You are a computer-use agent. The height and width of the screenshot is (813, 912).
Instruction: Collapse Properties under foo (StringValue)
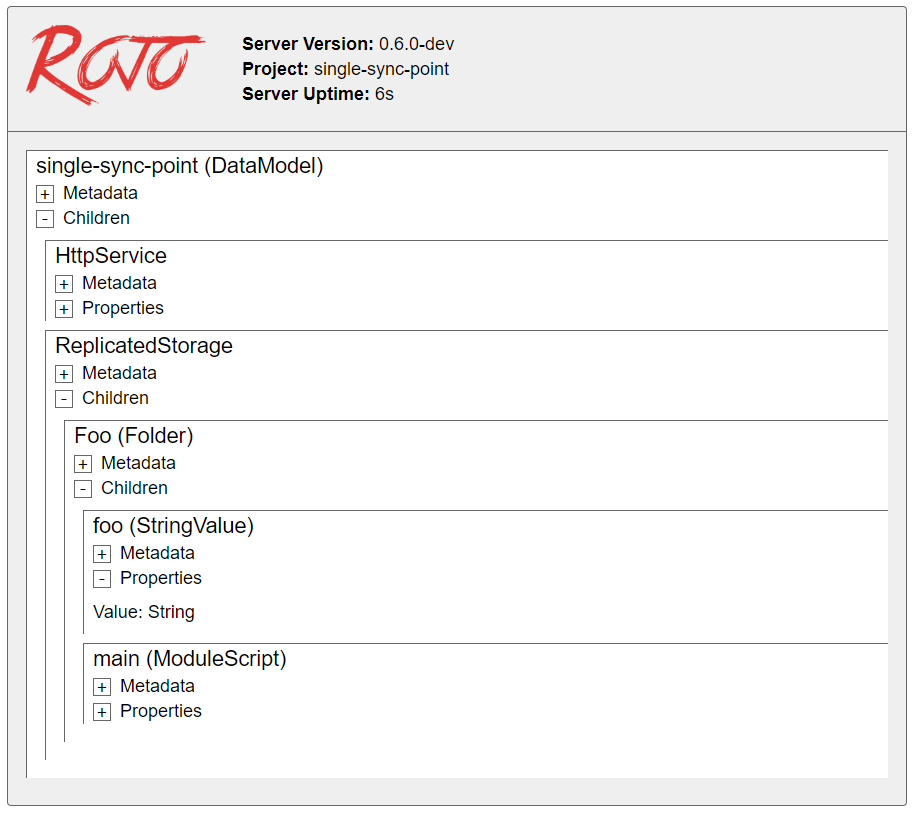(102, 579)
